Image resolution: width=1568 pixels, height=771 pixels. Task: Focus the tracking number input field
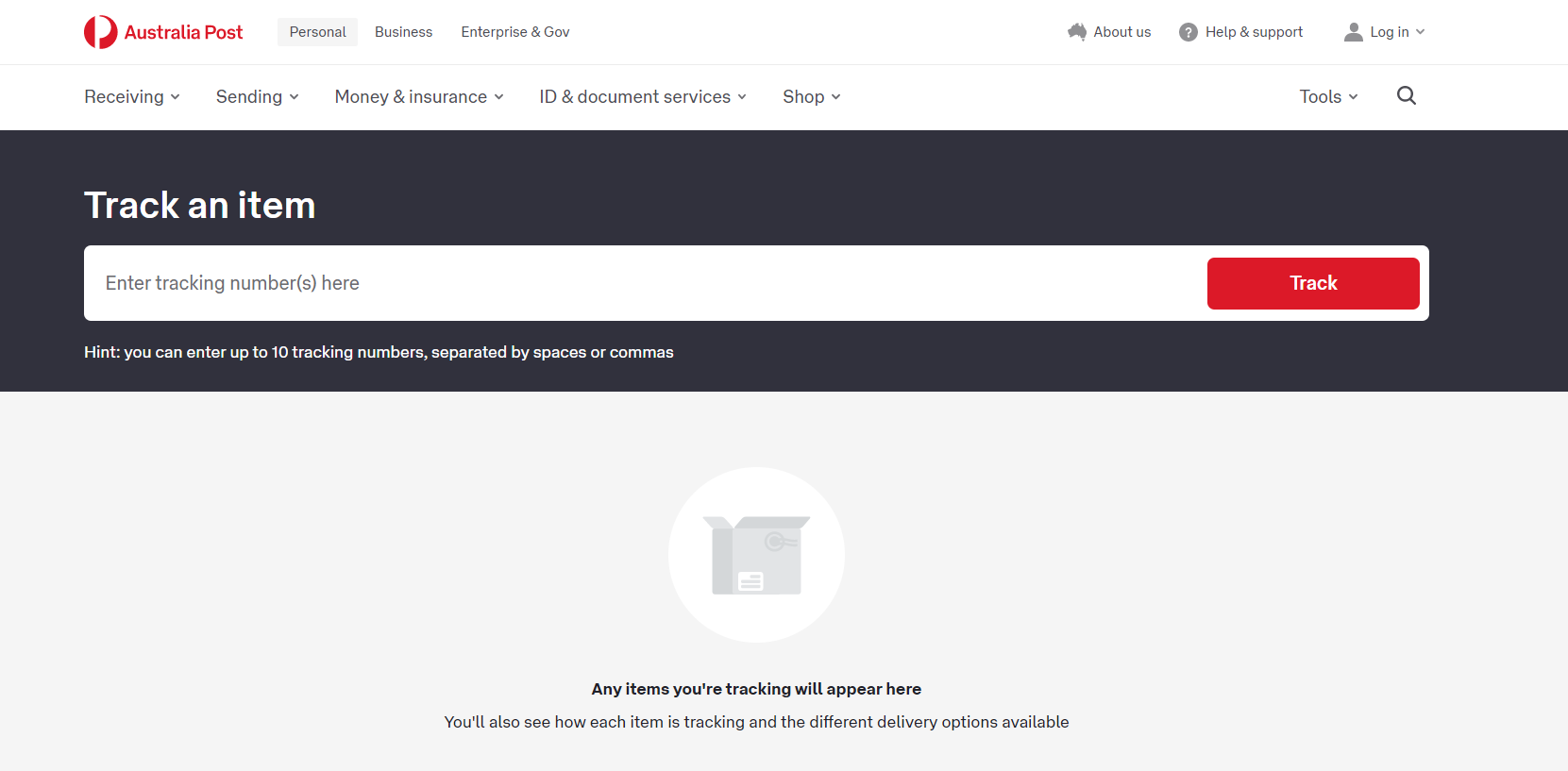point(646,283)
